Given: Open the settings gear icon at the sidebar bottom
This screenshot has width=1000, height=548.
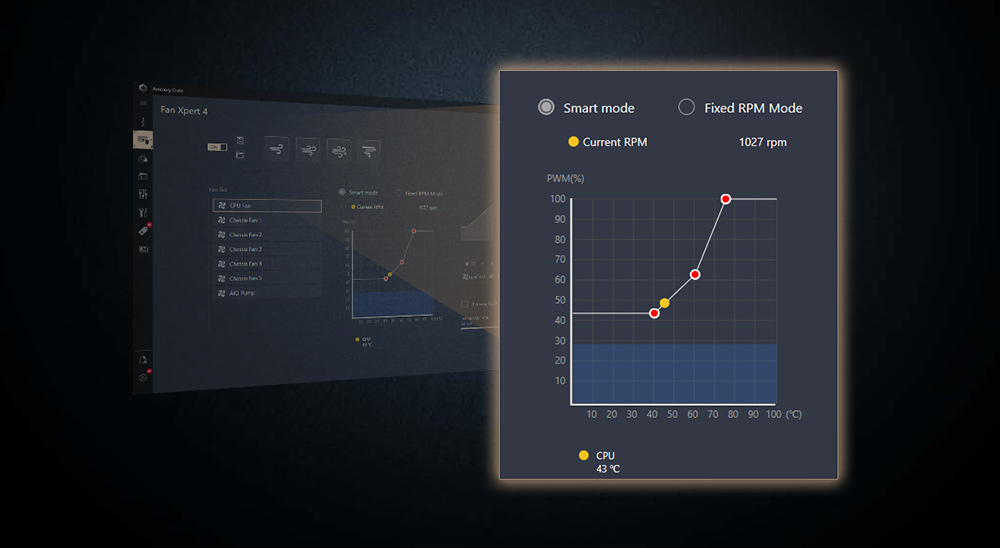Looking at the screenshot, I should click(x=143, y=377).
